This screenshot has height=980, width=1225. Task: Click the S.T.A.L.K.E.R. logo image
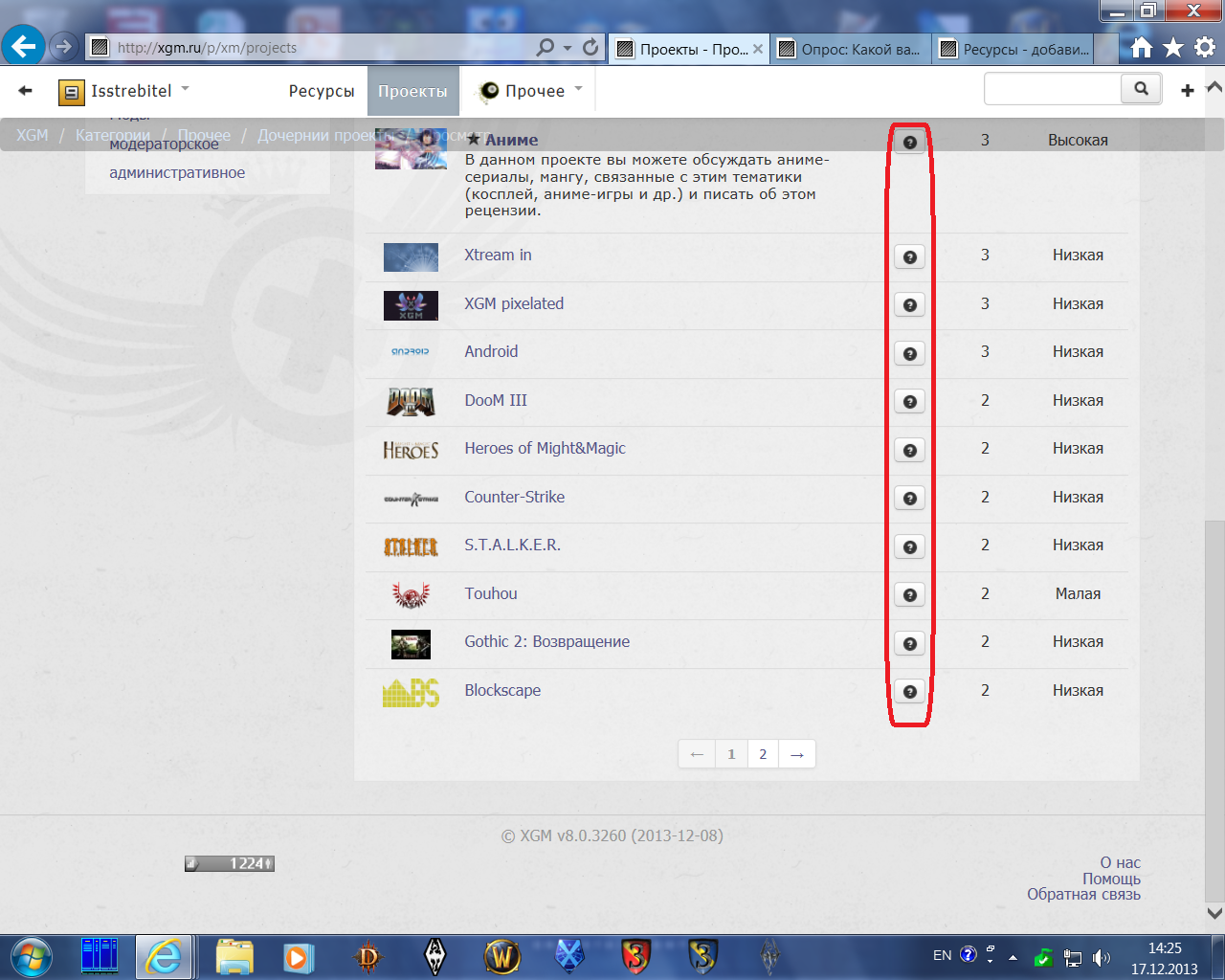[411, 546]
